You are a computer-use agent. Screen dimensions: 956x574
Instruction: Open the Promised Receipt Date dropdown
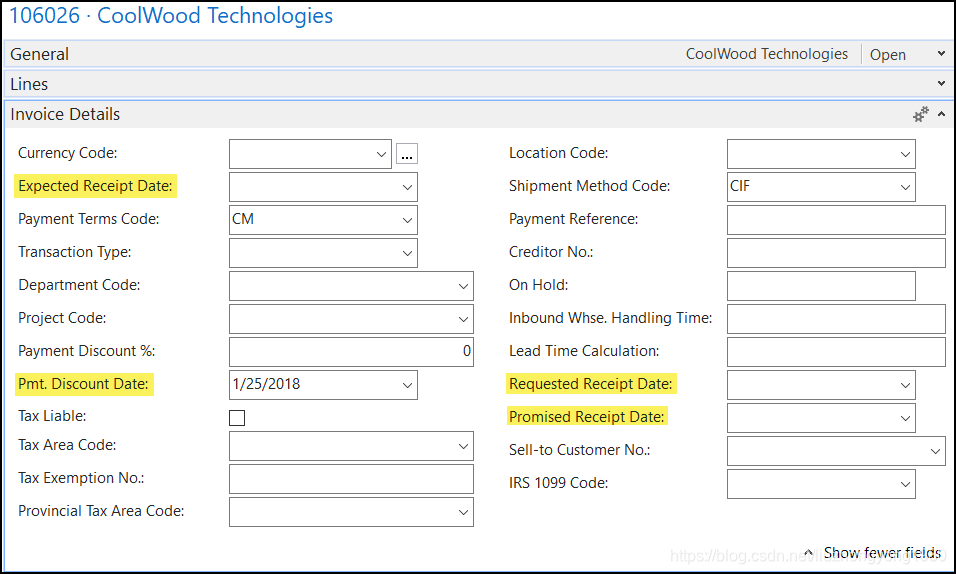905,418
